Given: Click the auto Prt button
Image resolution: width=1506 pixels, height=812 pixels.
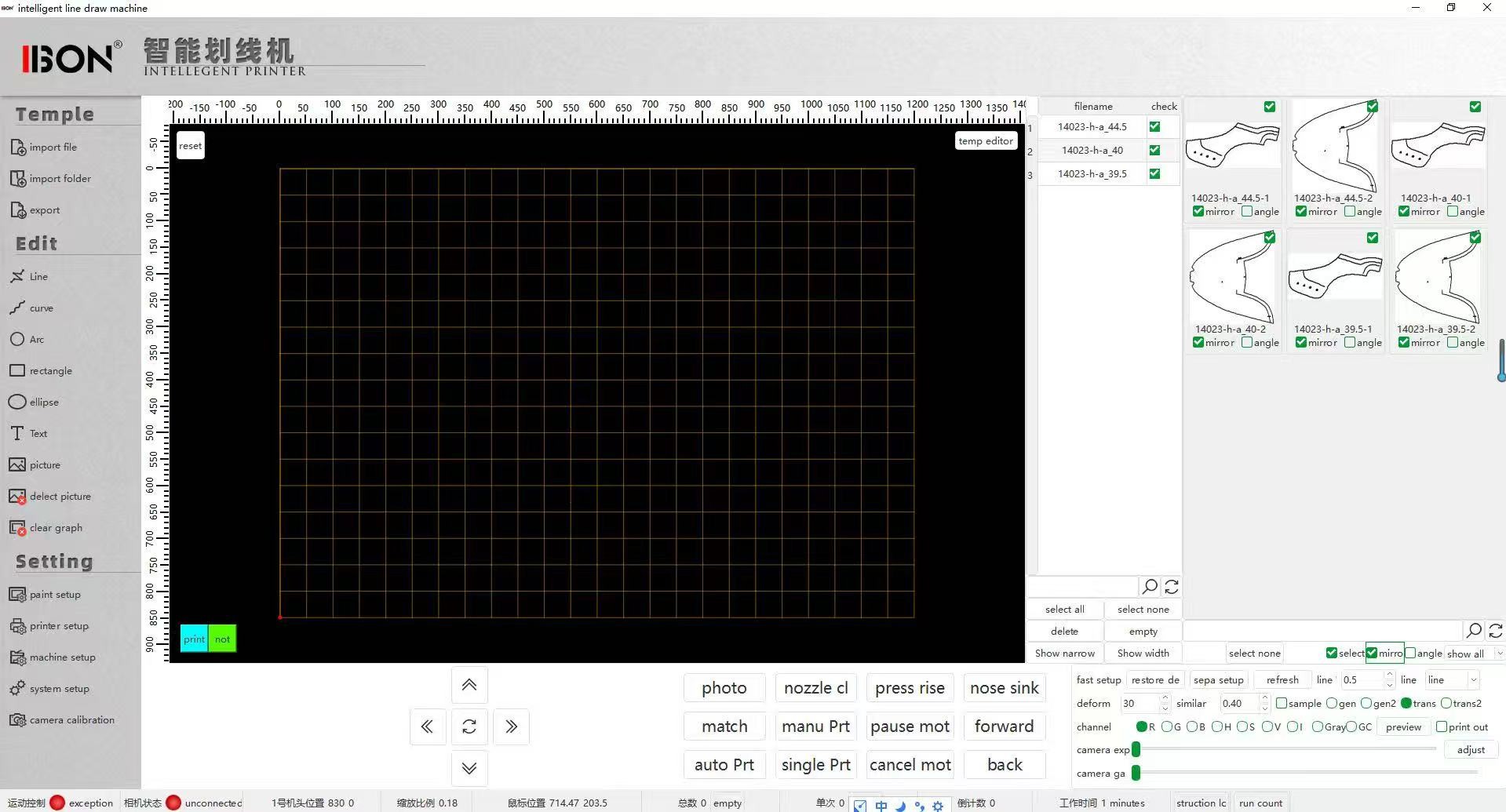Looking at the screenshot, I should (x=724, y=765).
